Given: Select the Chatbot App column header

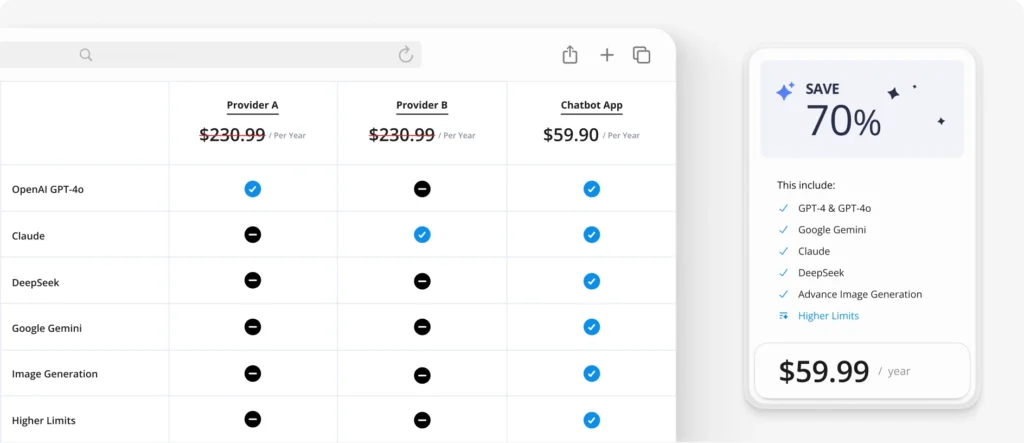Looking at the screenshot, I should [x=592, y=105].
